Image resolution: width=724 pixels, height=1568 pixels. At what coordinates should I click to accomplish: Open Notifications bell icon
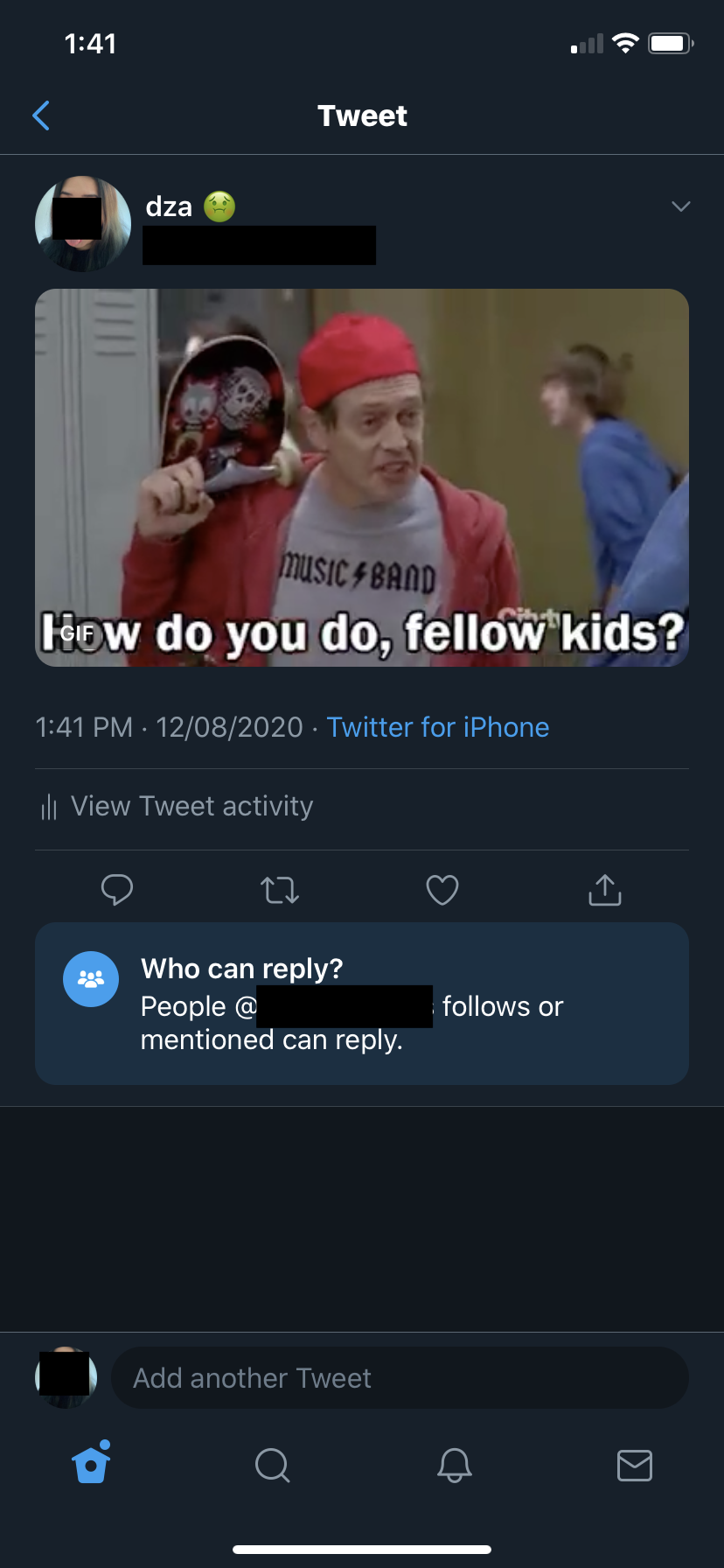click(x=455, y=1465)
